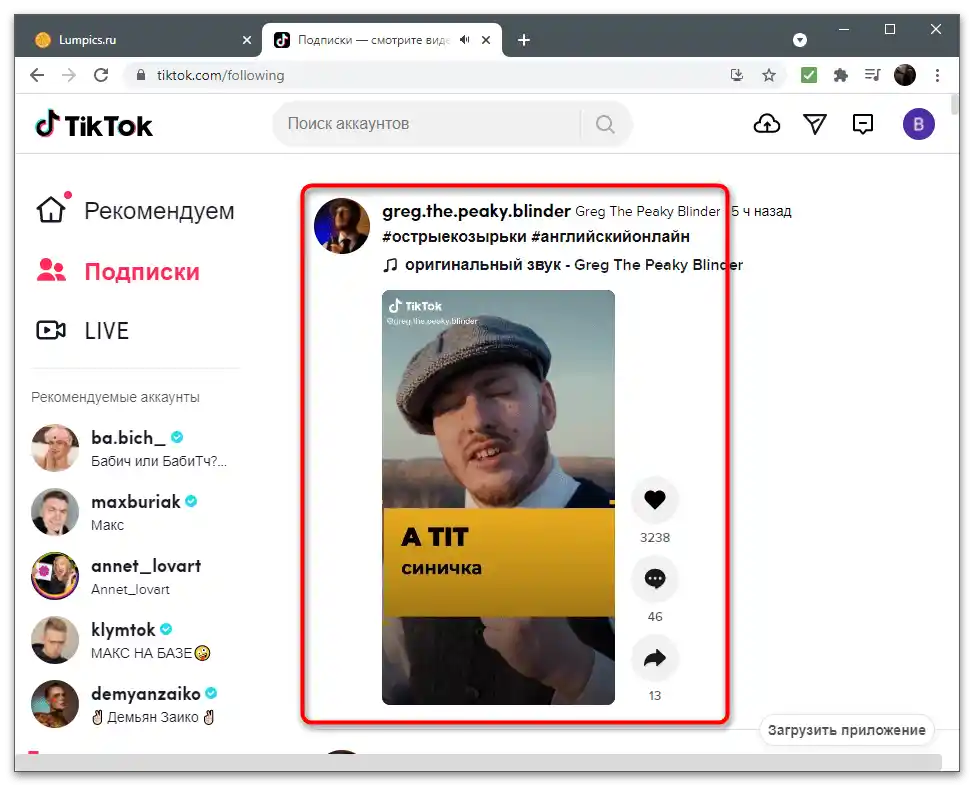This screenshot has width=974, height=786.
Task: Open the Chrome extensions puzzle icon
Action: [x=840, y=75]
